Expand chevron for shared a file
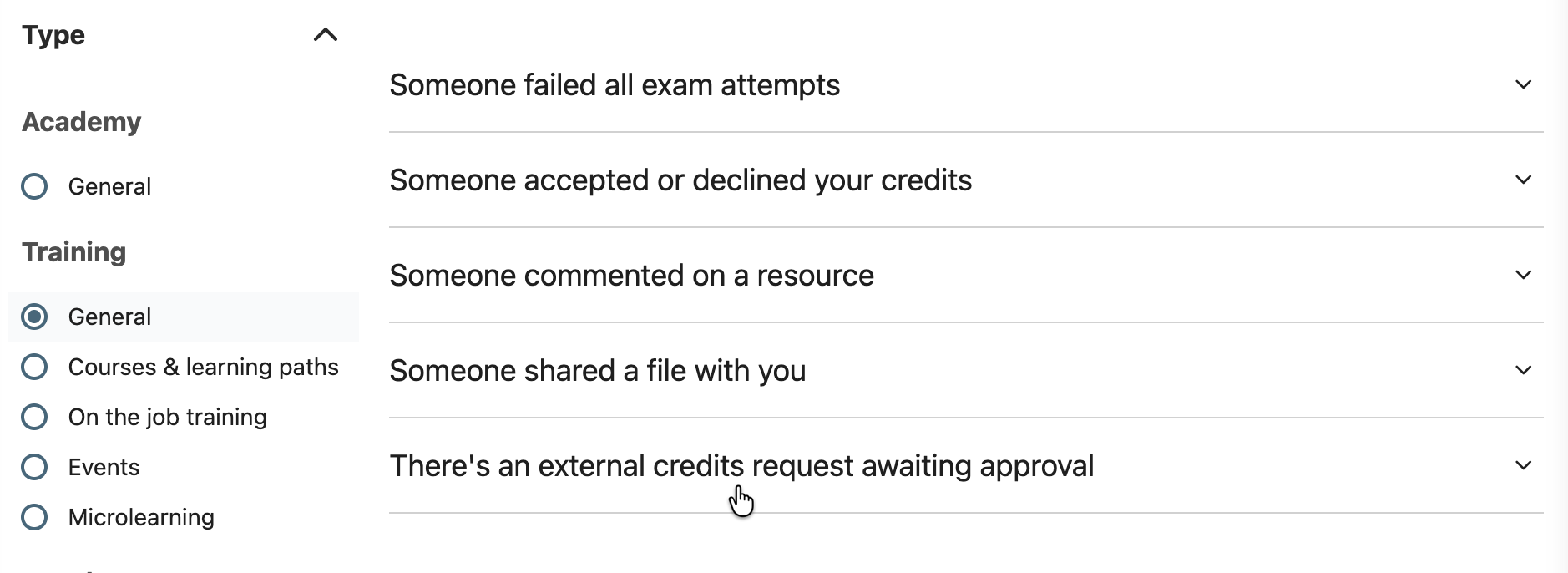Viewport: 1568px width, 573px height. [1523, 371]
